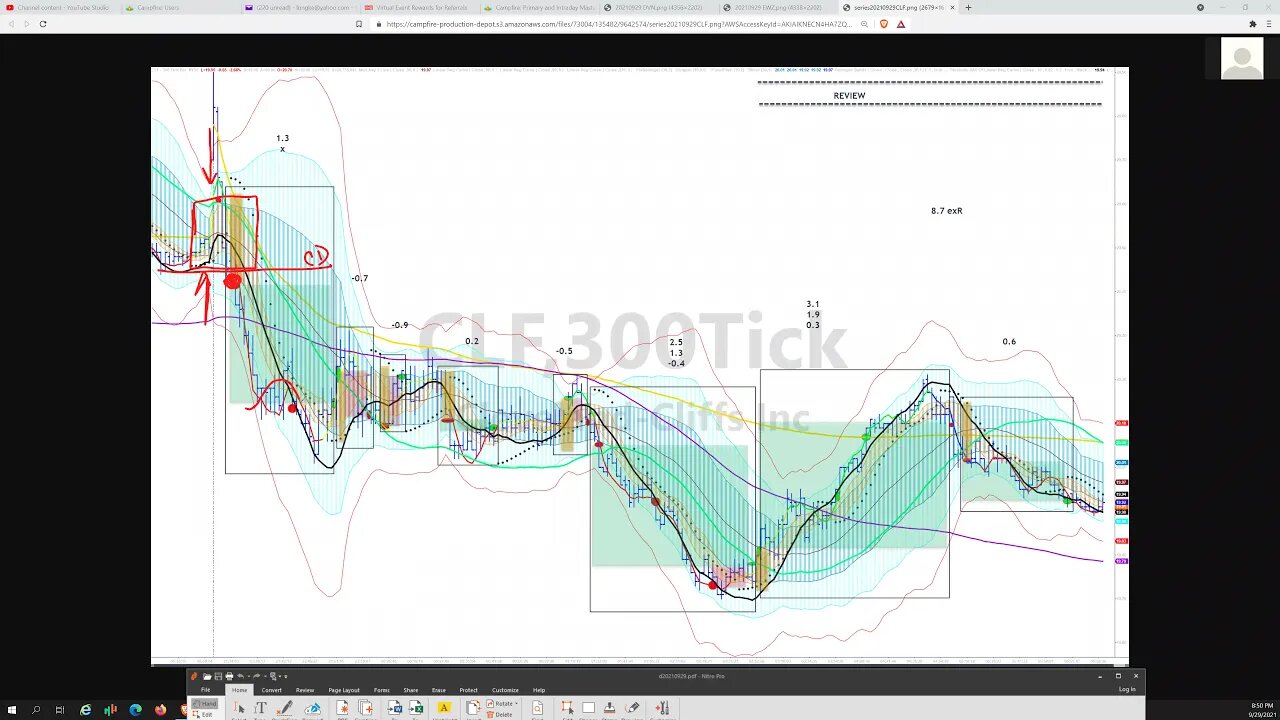
Task: Click the QuickSign pen icon
Action: [x=285, y=708]
